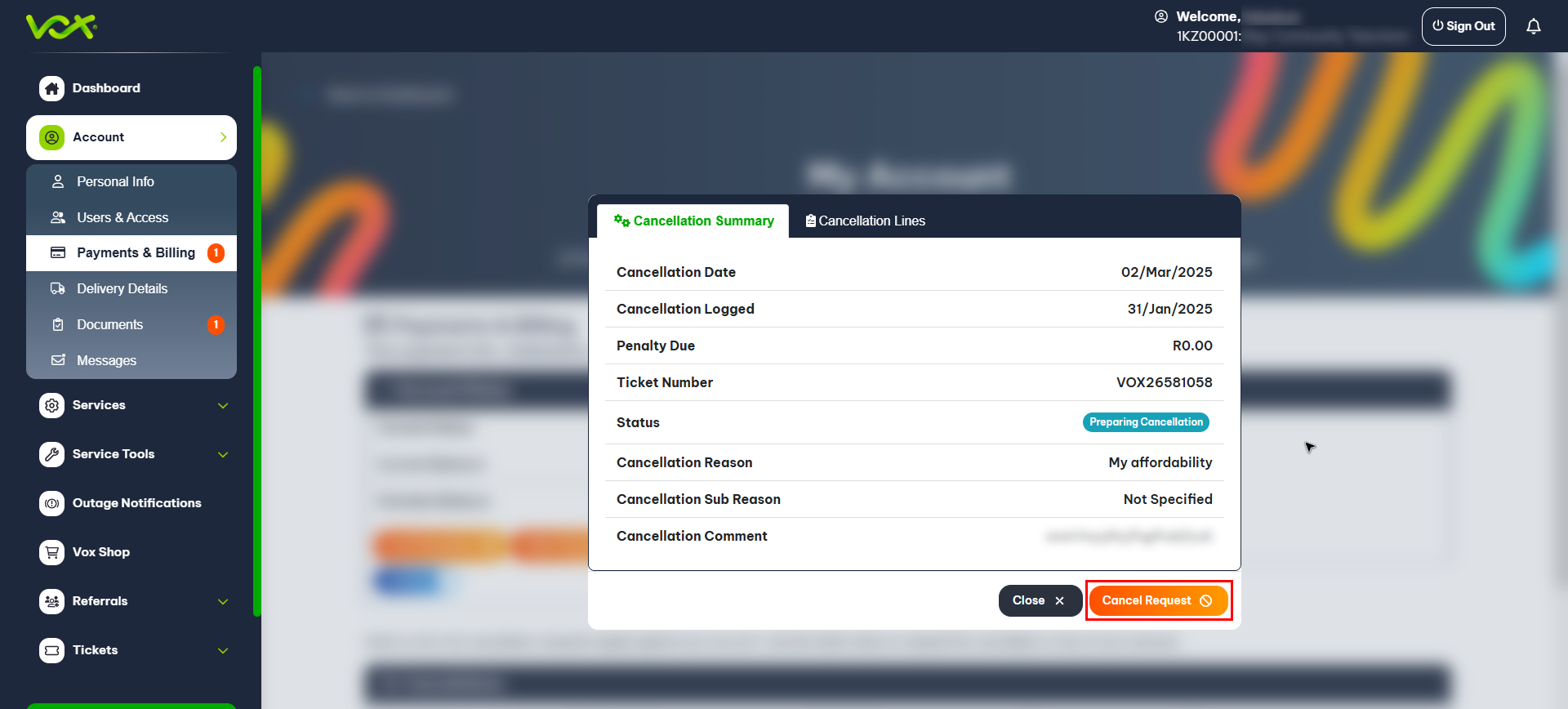Click the Outage Notifications icon

51,503
